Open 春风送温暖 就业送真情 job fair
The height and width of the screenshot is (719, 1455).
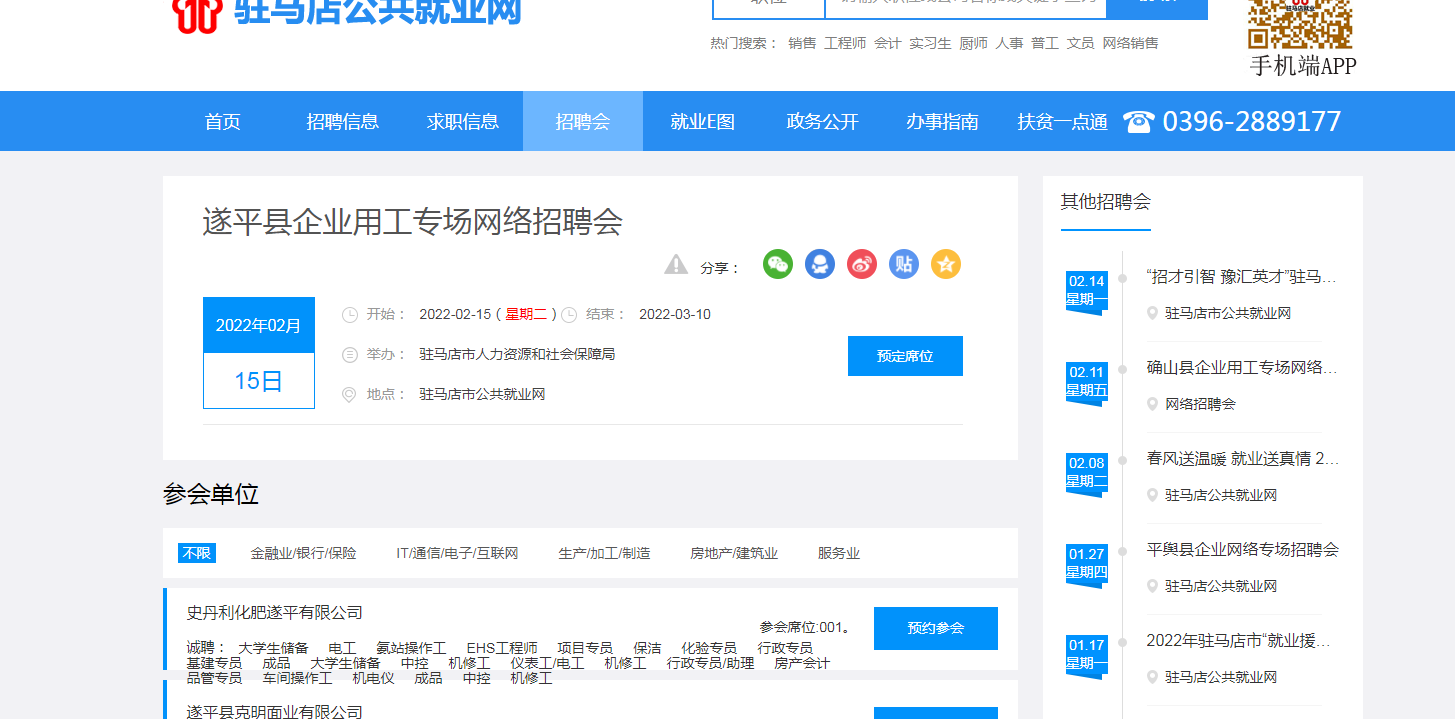tap(1242, 458)
